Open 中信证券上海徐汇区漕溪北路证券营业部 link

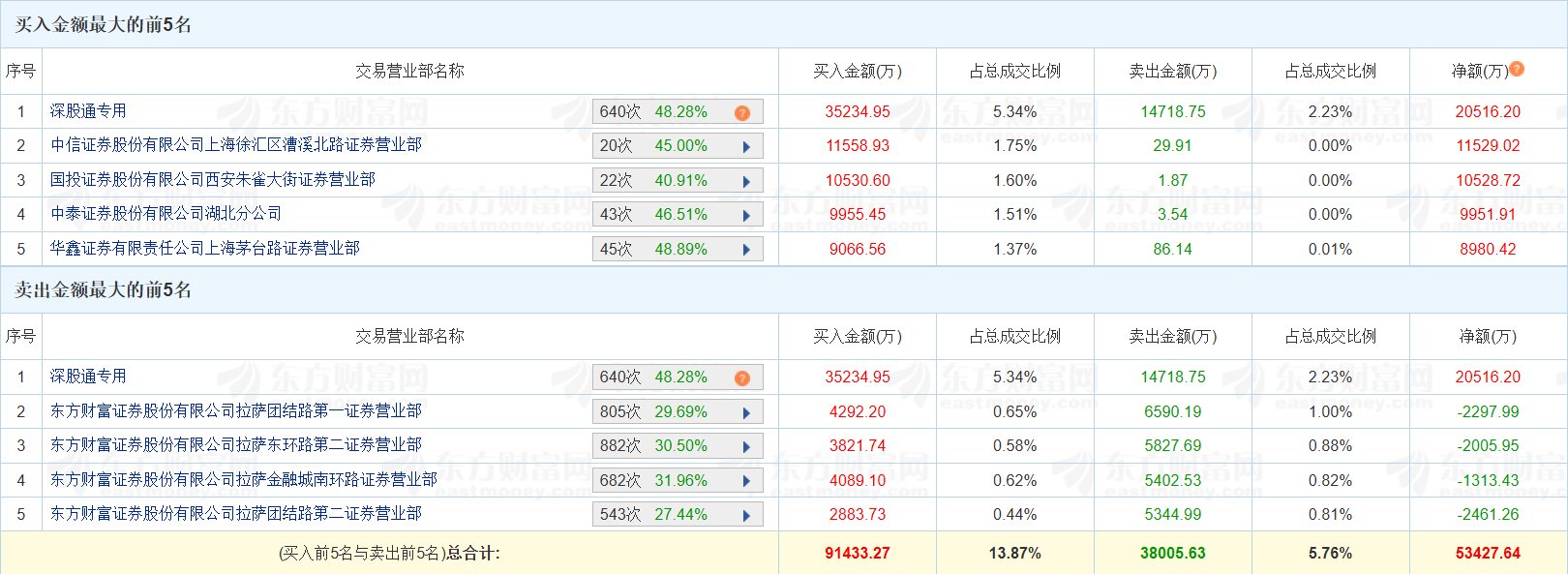[x=236, y=145]
